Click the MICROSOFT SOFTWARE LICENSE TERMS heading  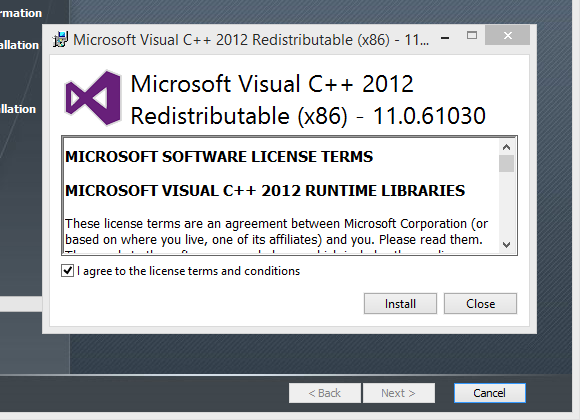pyautogui.click(x=219, y=157)
